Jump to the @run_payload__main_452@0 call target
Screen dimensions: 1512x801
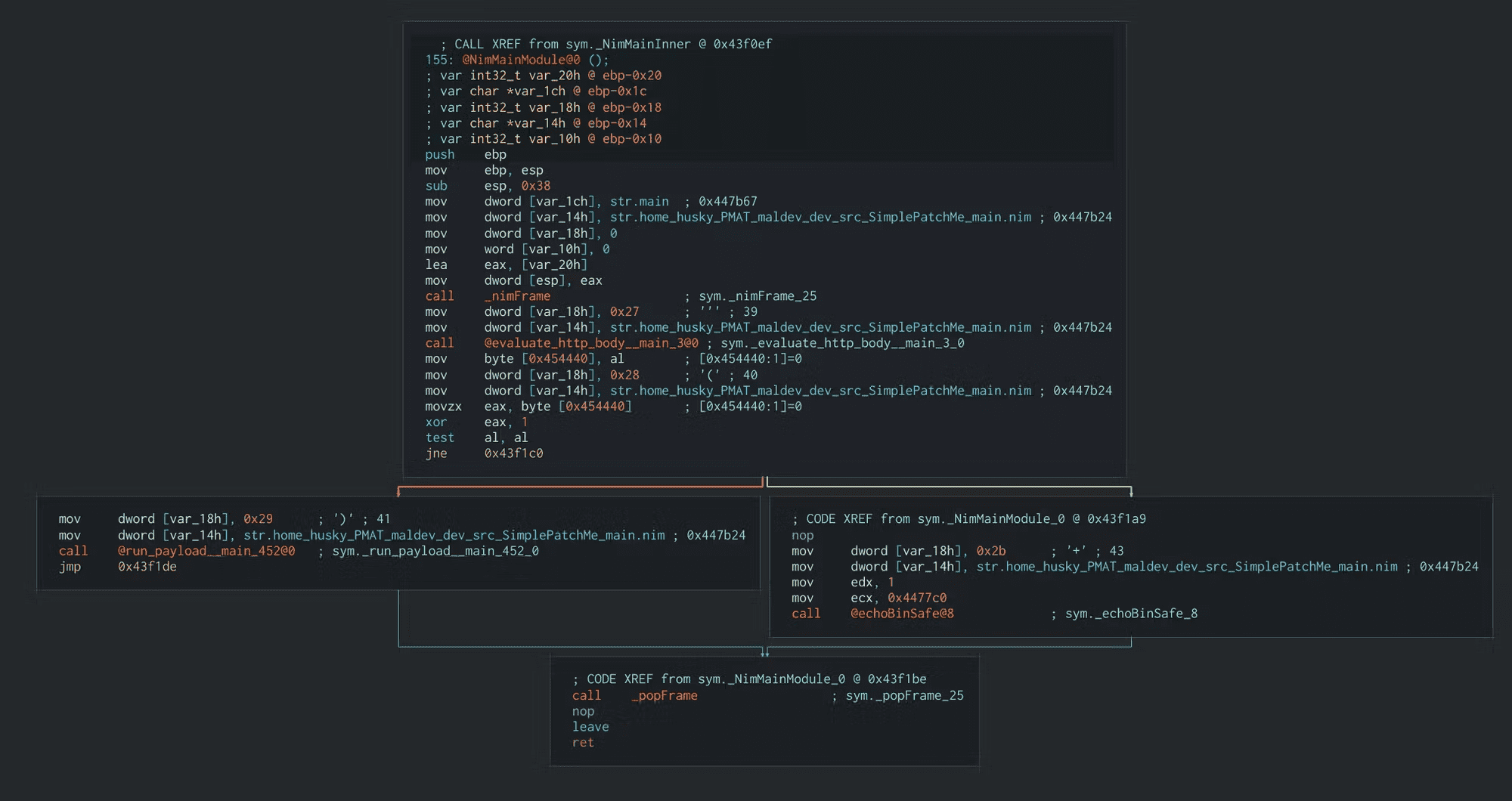click(206, 551)
